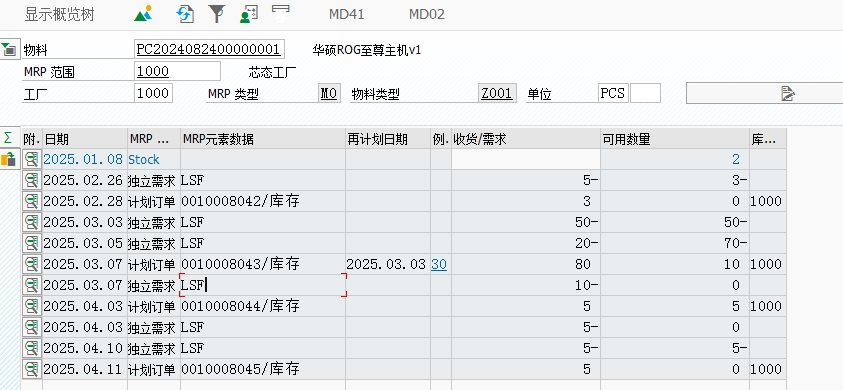The height and width of the screenshot is (390, 843).
Task: Click the sigma summation icon
Action: (x=8, y=138)
